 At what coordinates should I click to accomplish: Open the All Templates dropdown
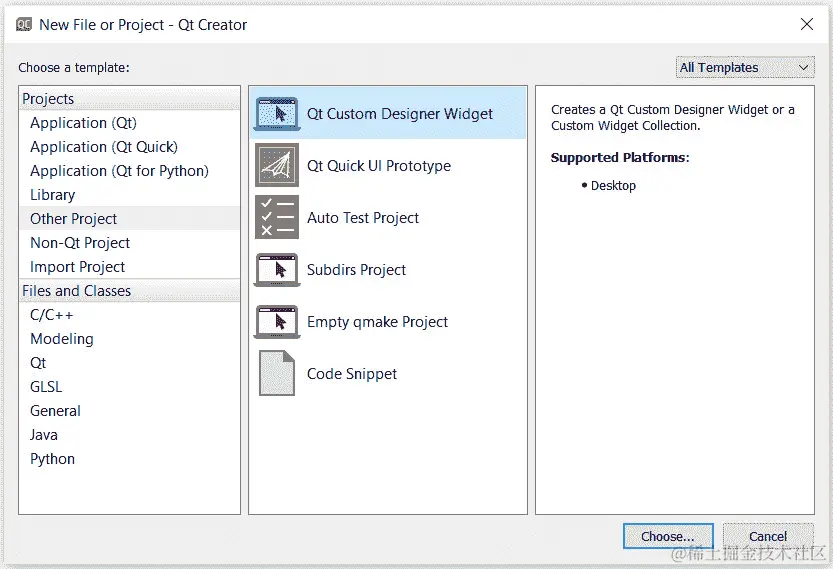coord(745,67)
